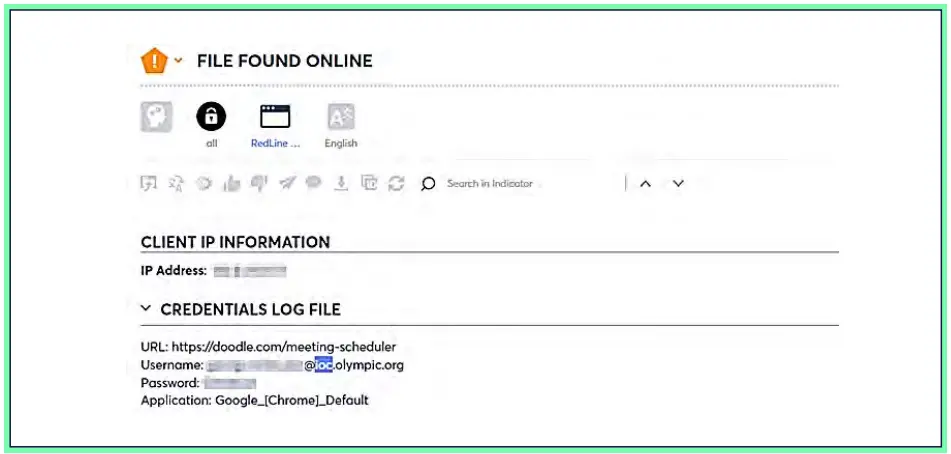Click the all label under padlock
The height and width of the screenshot is (454, 951).
(x=211, y=144)
